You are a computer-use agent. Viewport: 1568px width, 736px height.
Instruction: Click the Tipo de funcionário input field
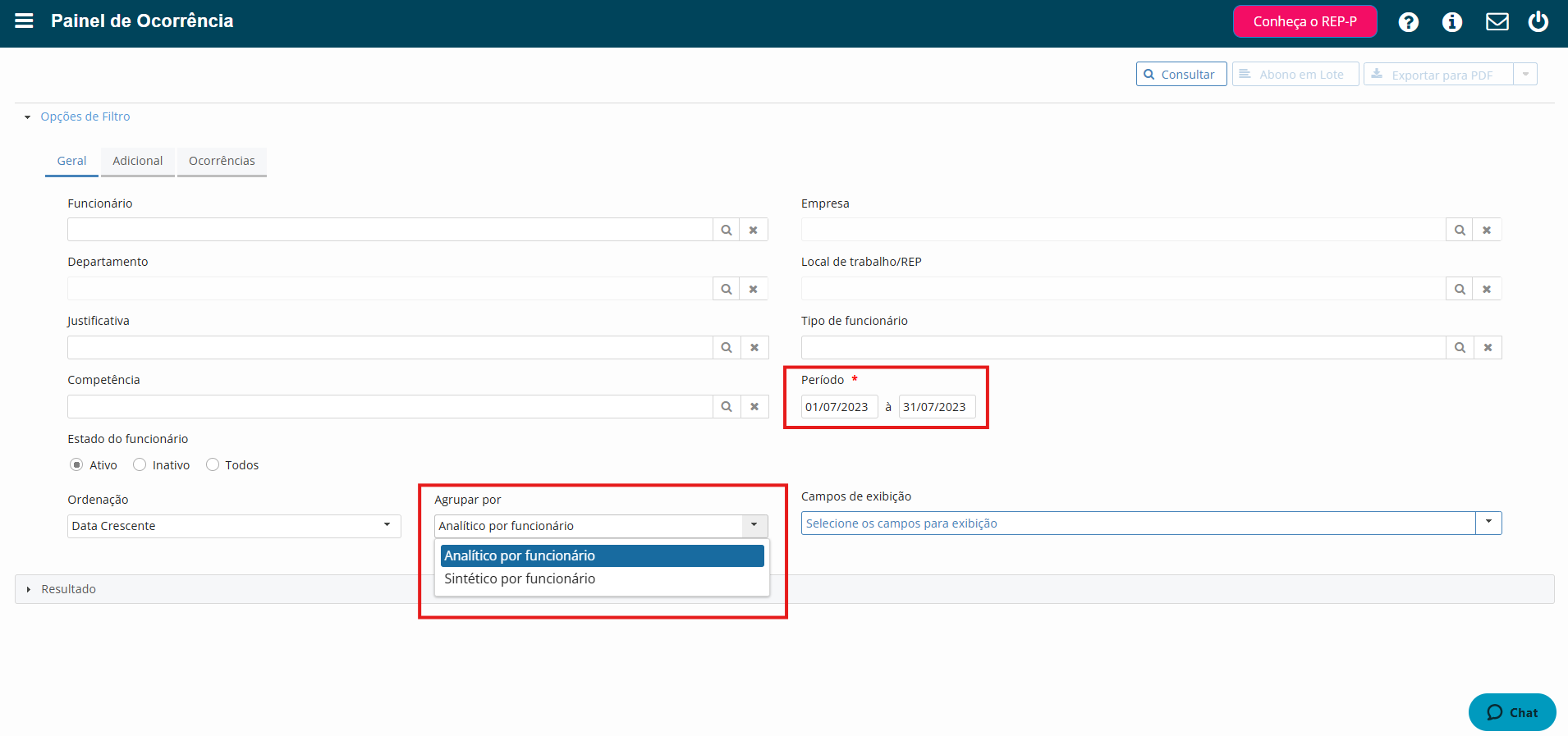coord(1123,348)
